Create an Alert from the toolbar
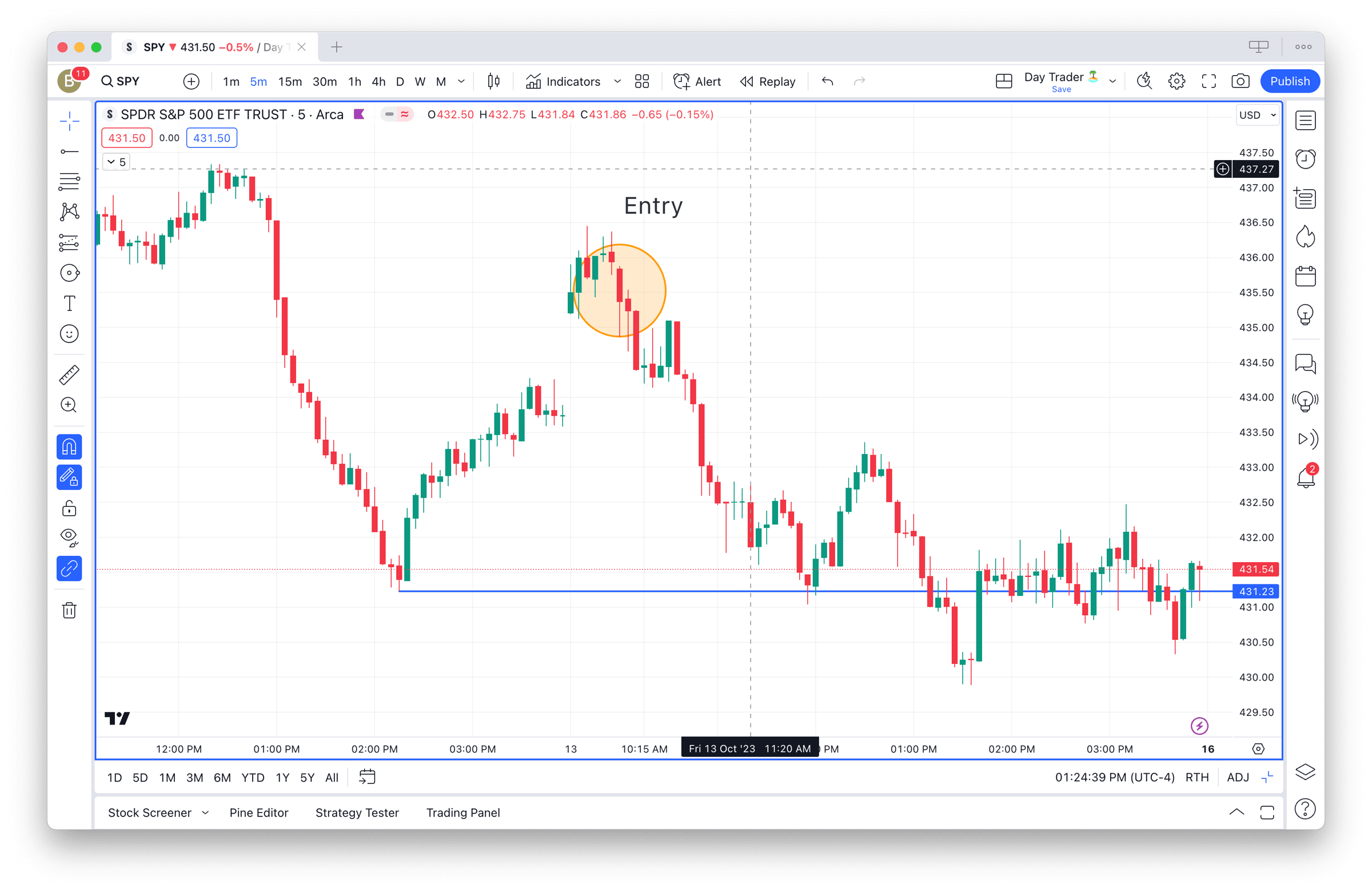Viewport: 1372px width, 892px height. (697, 81)
